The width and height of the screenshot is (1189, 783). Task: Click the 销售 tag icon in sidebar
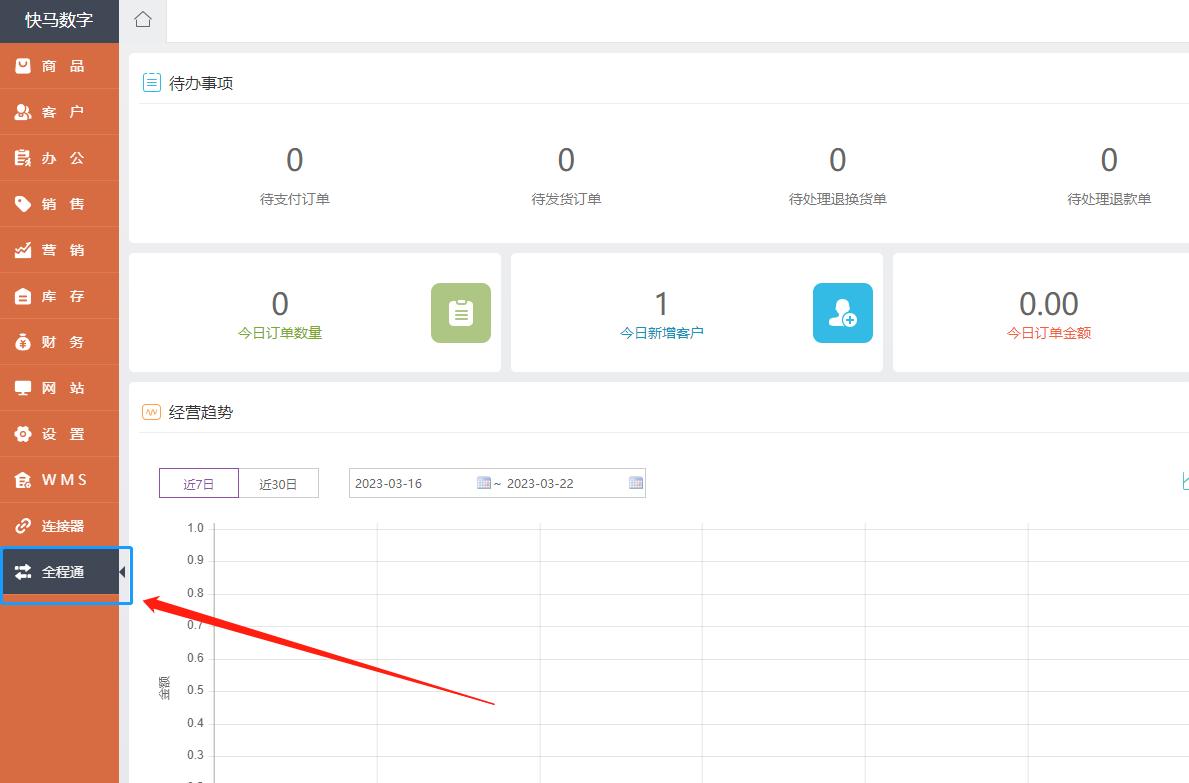coord(24,204)
